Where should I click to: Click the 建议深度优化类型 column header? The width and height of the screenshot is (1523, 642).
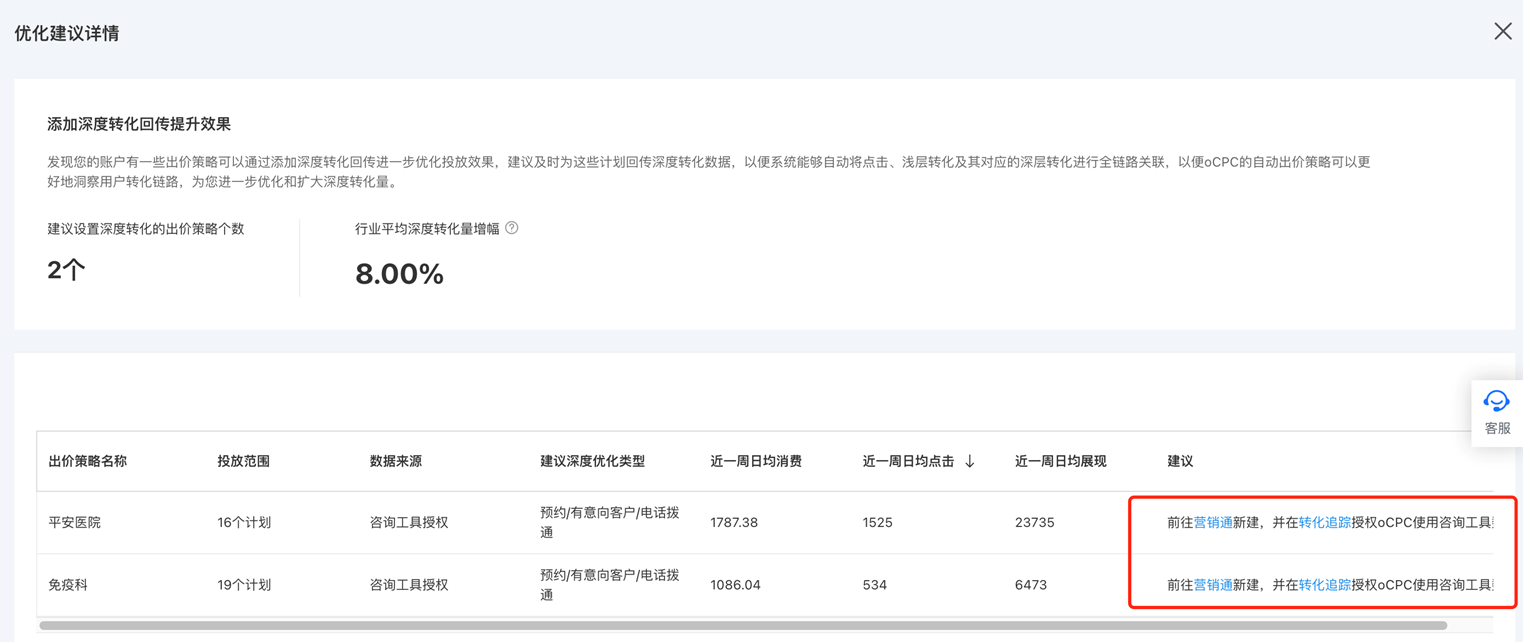coord(592,461)
